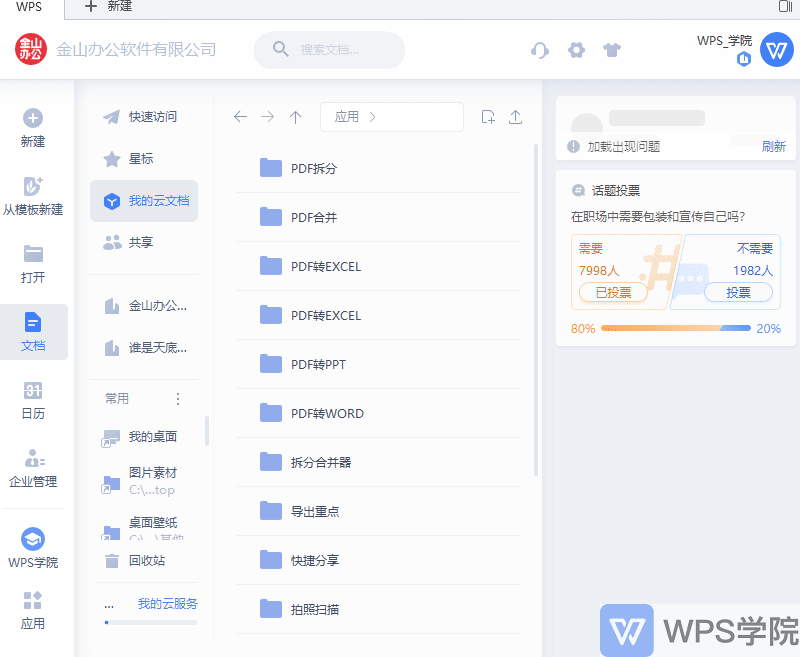The height and width of the screenshot is (657, 800).
Task: Open customer service via headset icon
Action: pyautogui.click(x=539, y=49)
